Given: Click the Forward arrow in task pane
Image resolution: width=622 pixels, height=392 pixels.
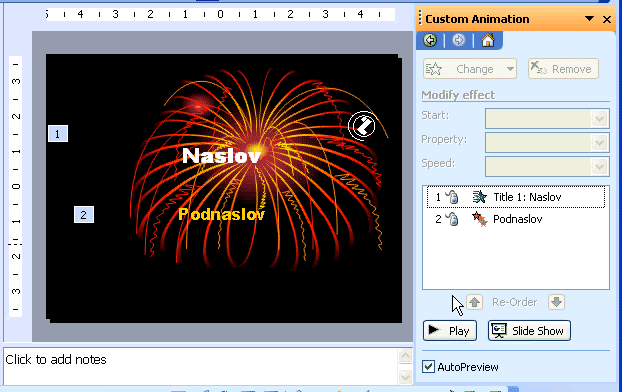Looking at the screenshot, I should pos(458,40).
